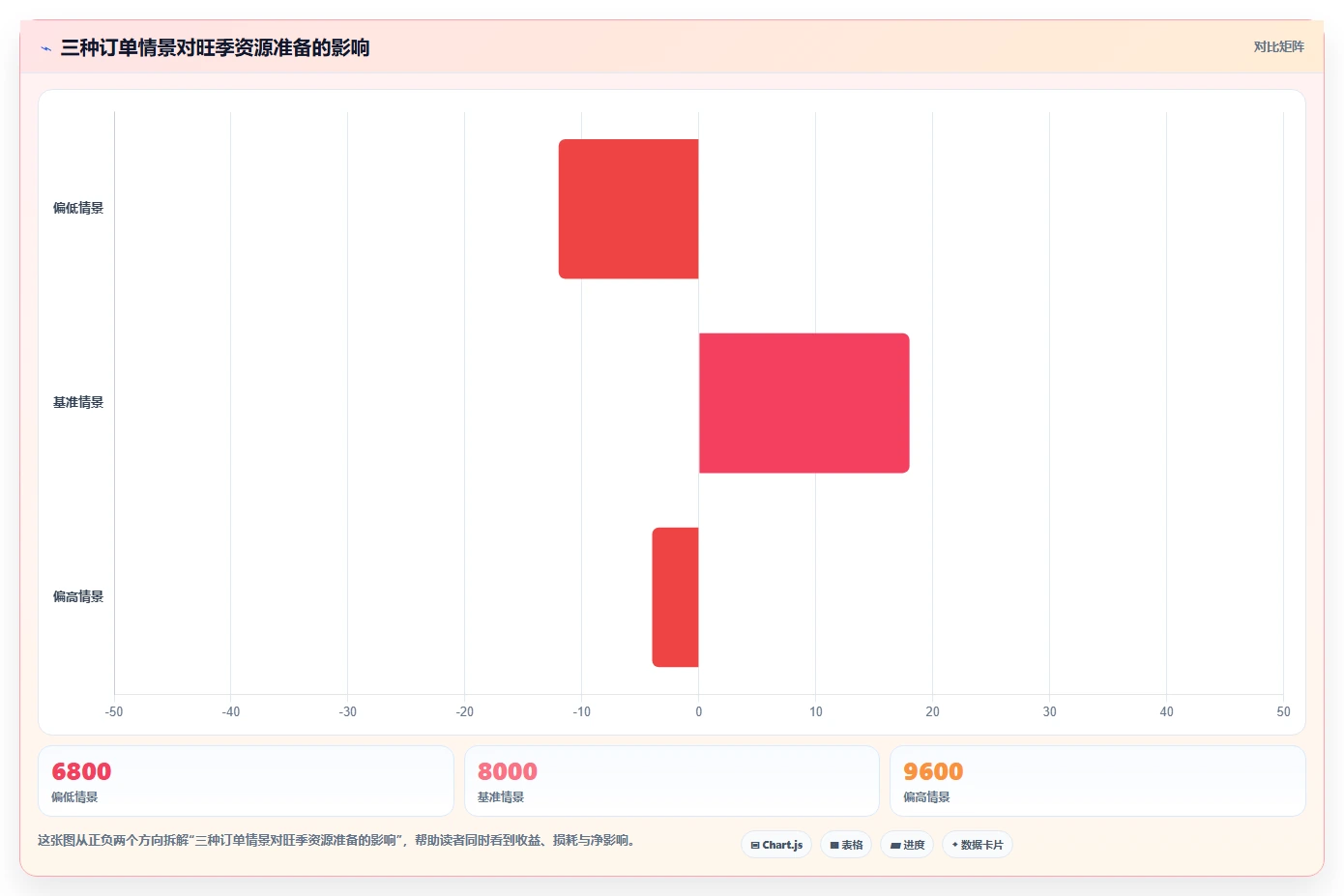Click the Chart.js tag
The width and height of the screenshot is (1344, 896).
tap(776, 845)
